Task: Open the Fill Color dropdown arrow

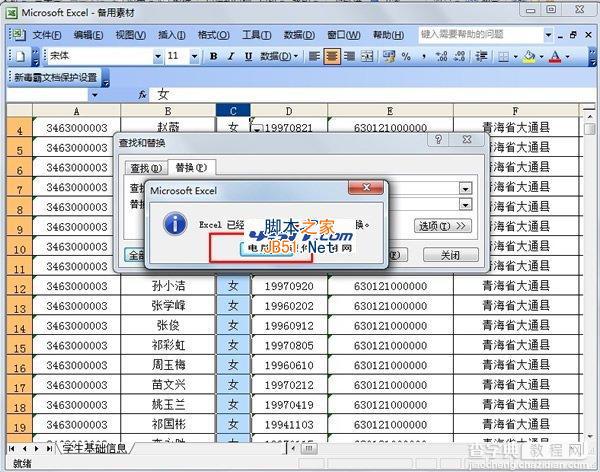Action: pos(541,57)
